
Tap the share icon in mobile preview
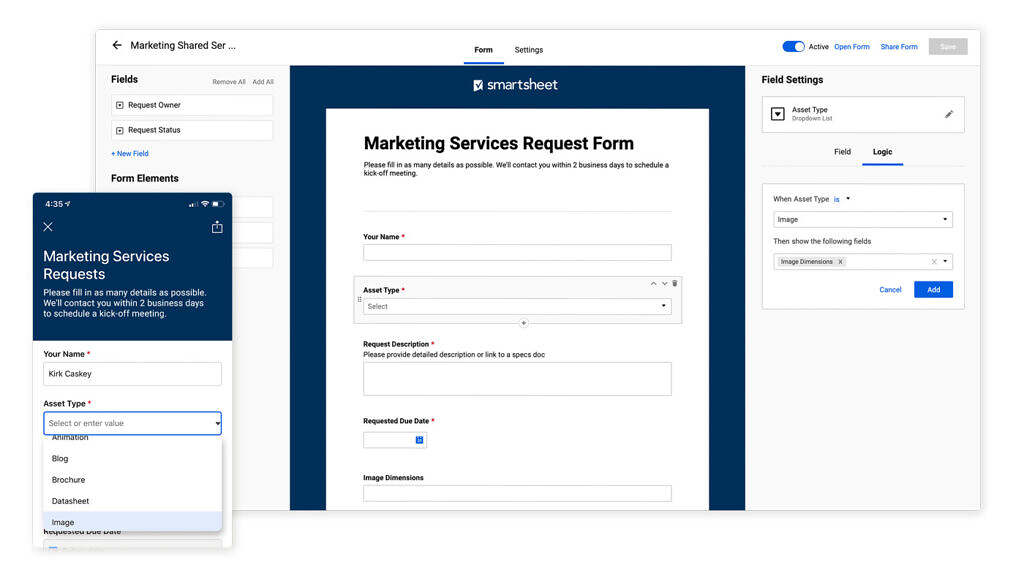[217, 227]
